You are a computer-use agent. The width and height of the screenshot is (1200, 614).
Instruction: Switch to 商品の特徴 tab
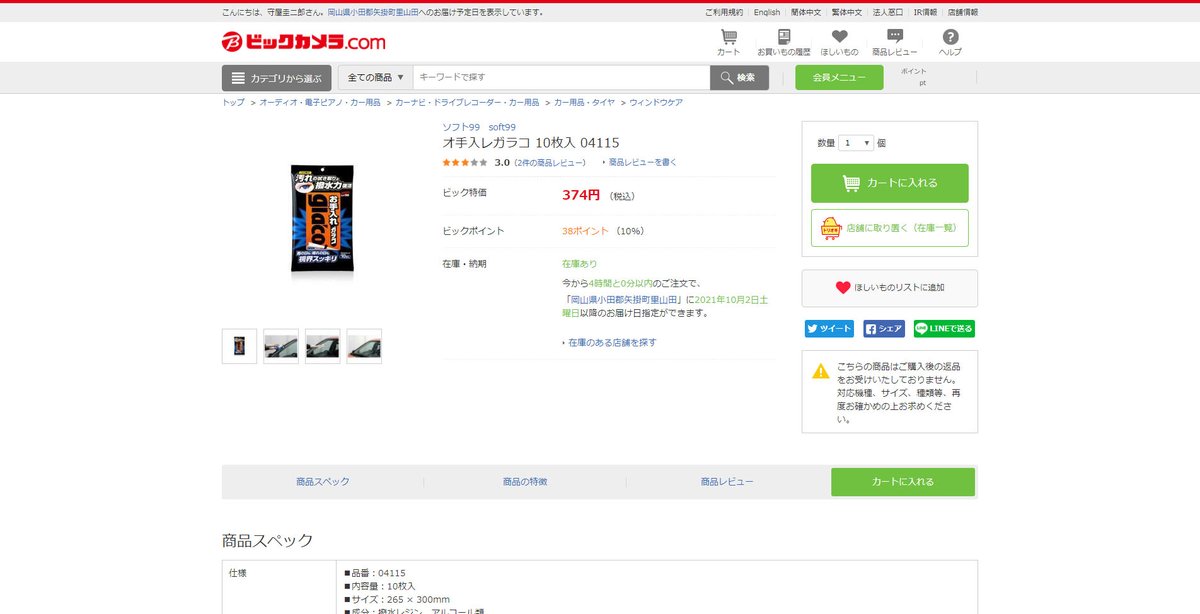point(525,482)
